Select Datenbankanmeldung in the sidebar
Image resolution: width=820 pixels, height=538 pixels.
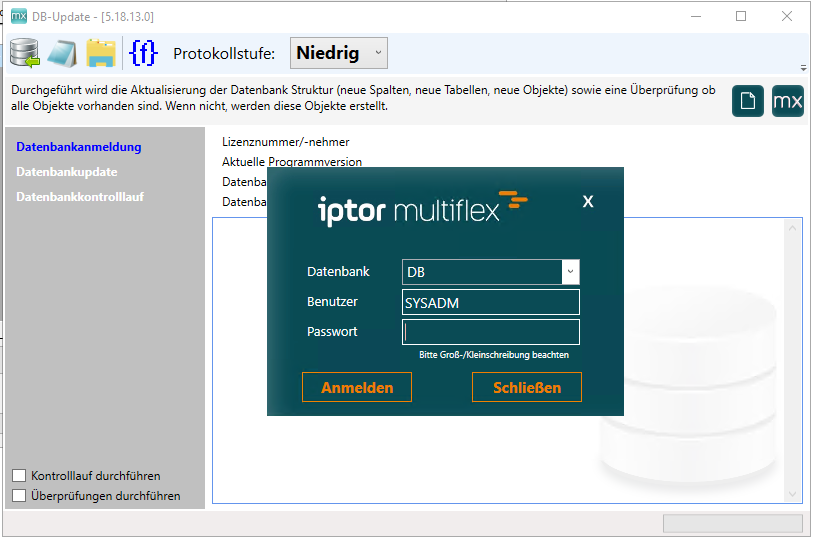click(x=79, y=147)
